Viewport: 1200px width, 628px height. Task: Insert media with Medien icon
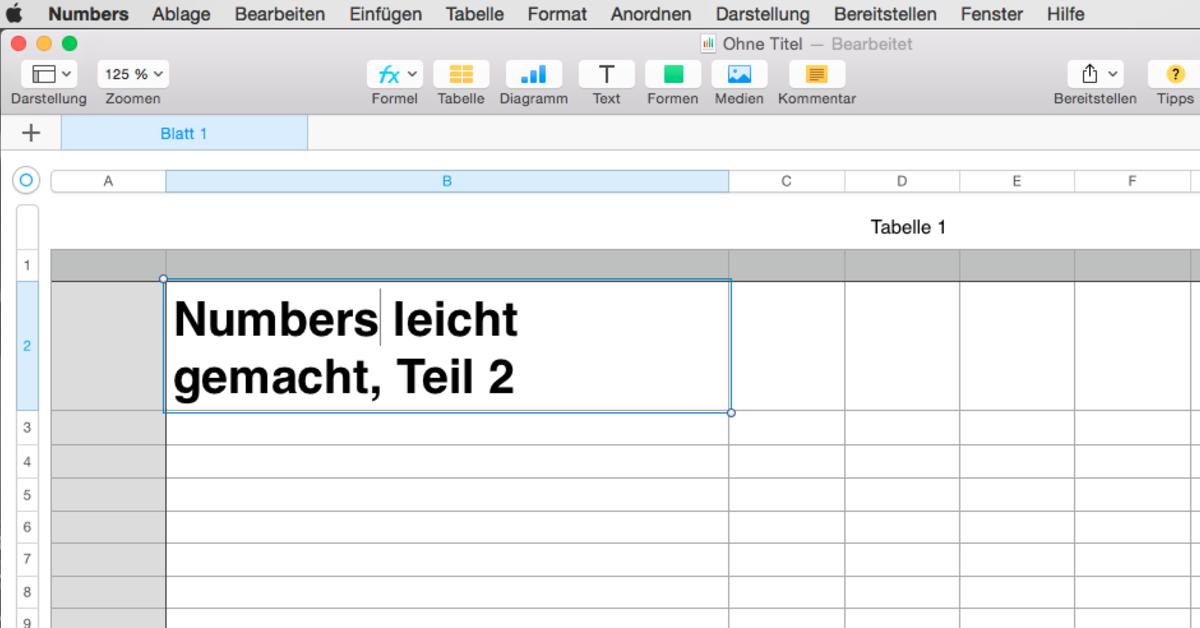pos(739,74)
